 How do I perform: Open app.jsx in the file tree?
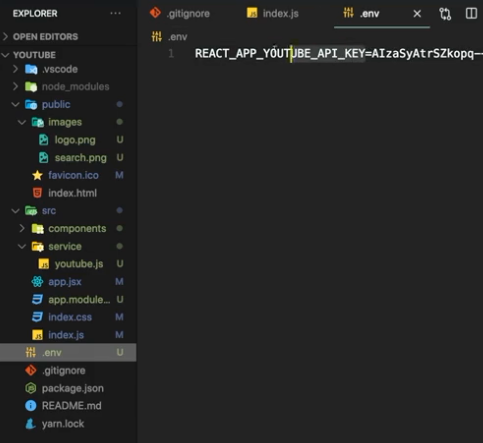click(65, 282)
